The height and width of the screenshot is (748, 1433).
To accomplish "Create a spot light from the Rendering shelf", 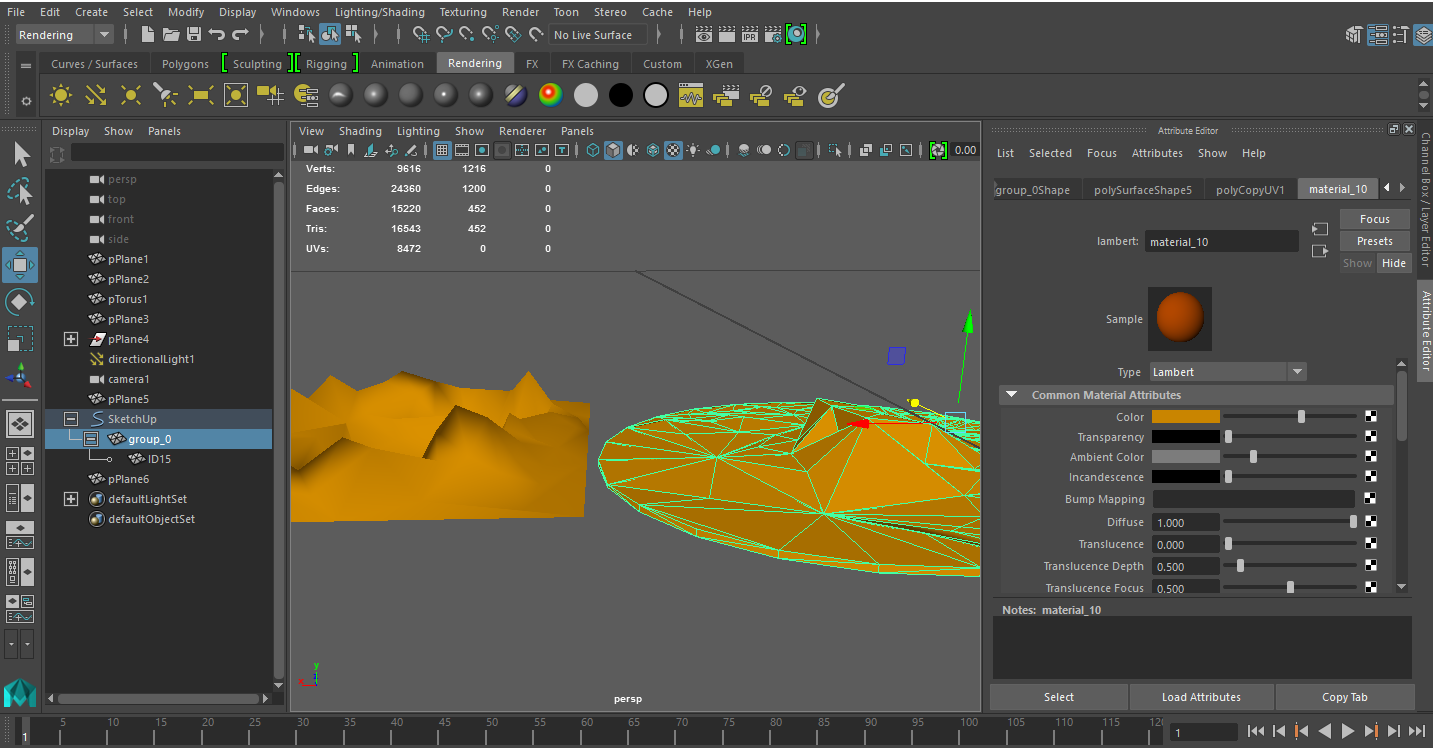I will pos(164,95).
